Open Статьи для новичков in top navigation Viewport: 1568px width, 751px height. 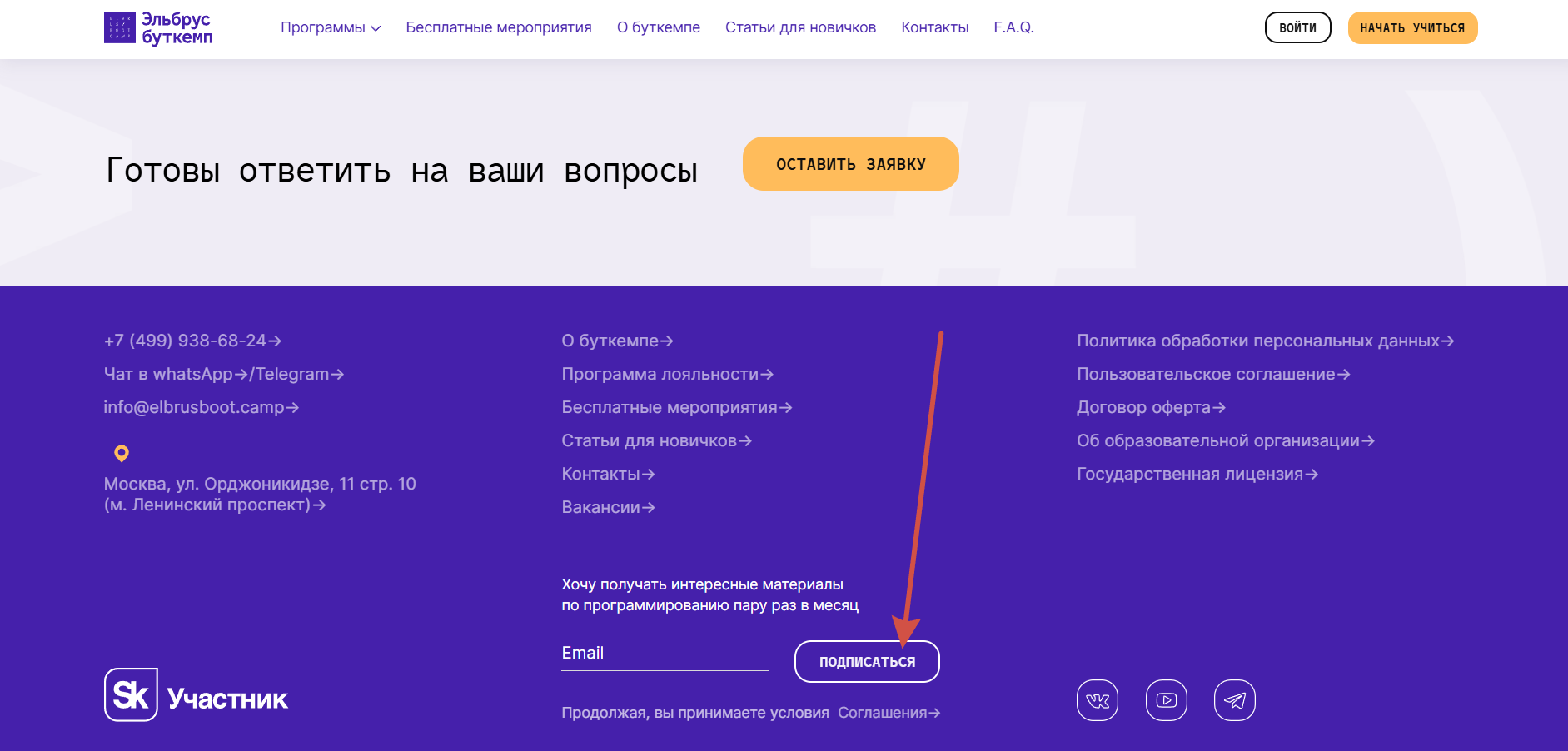pos(800,27)
